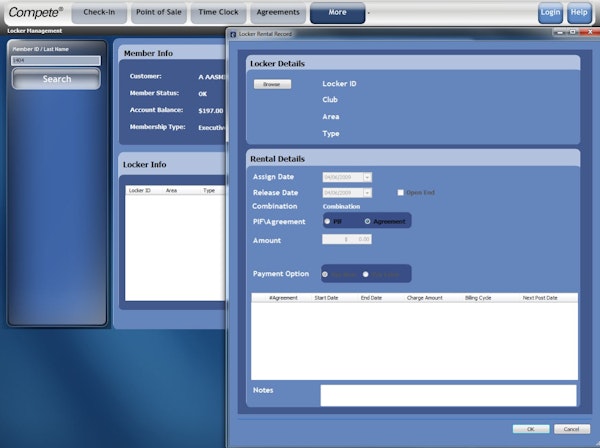Viewport: 600px width, 448px height.
Task: Open the Release Date dropdown
Action: tap(367, 192)
